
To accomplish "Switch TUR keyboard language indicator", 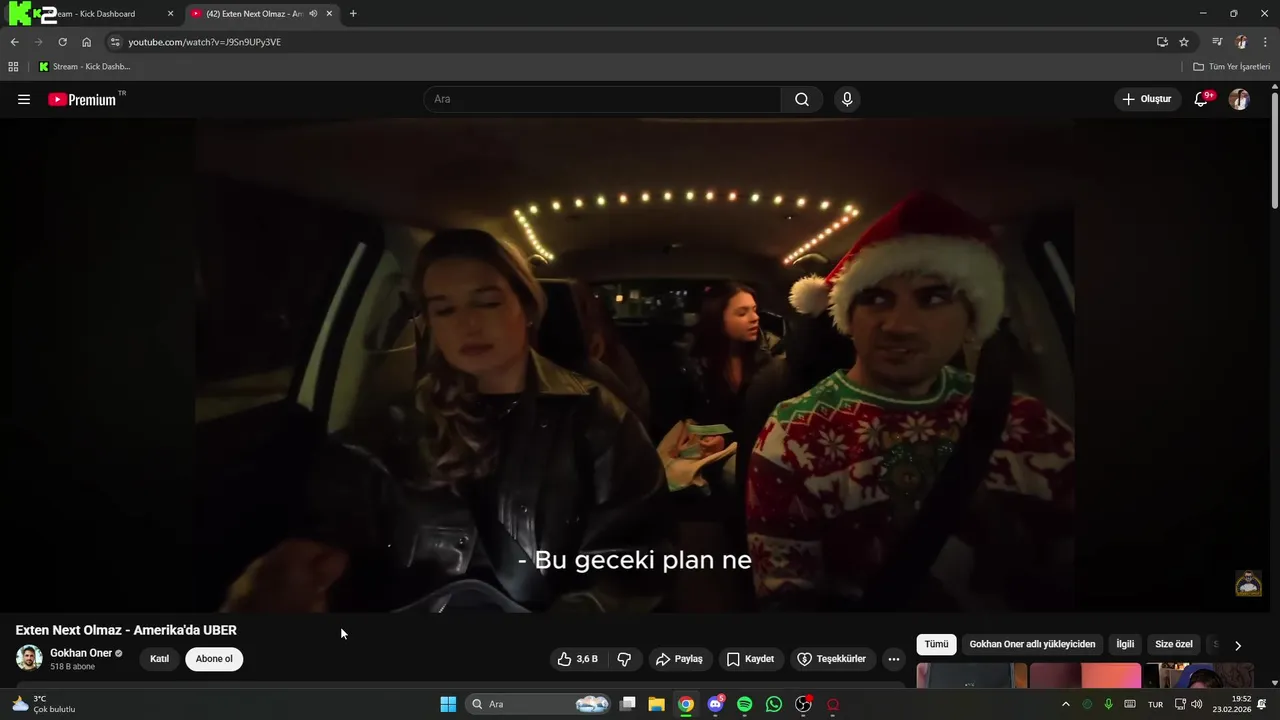I will point(1155,704).
